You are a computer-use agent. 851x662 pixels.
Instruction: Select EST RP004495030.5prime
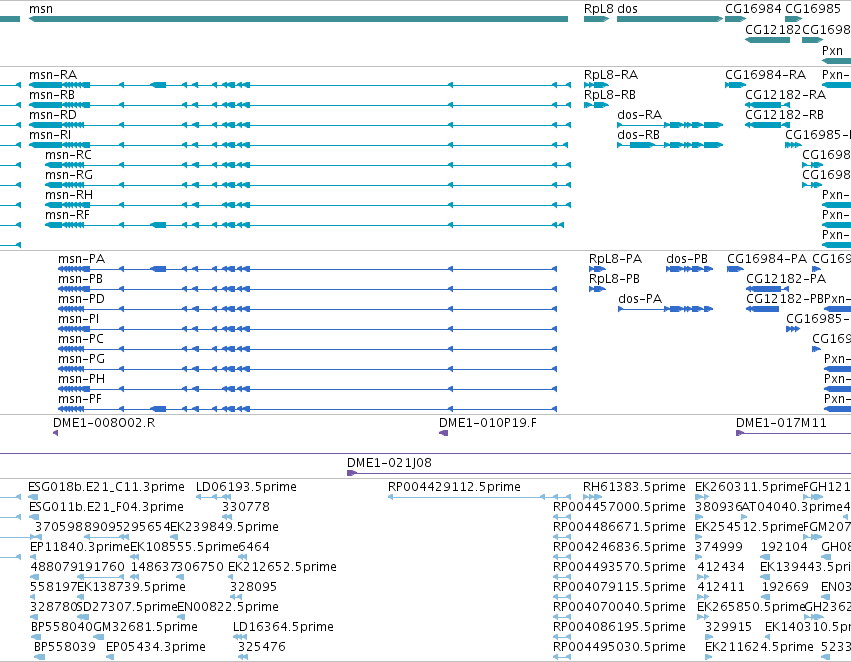tap(562, 657)
